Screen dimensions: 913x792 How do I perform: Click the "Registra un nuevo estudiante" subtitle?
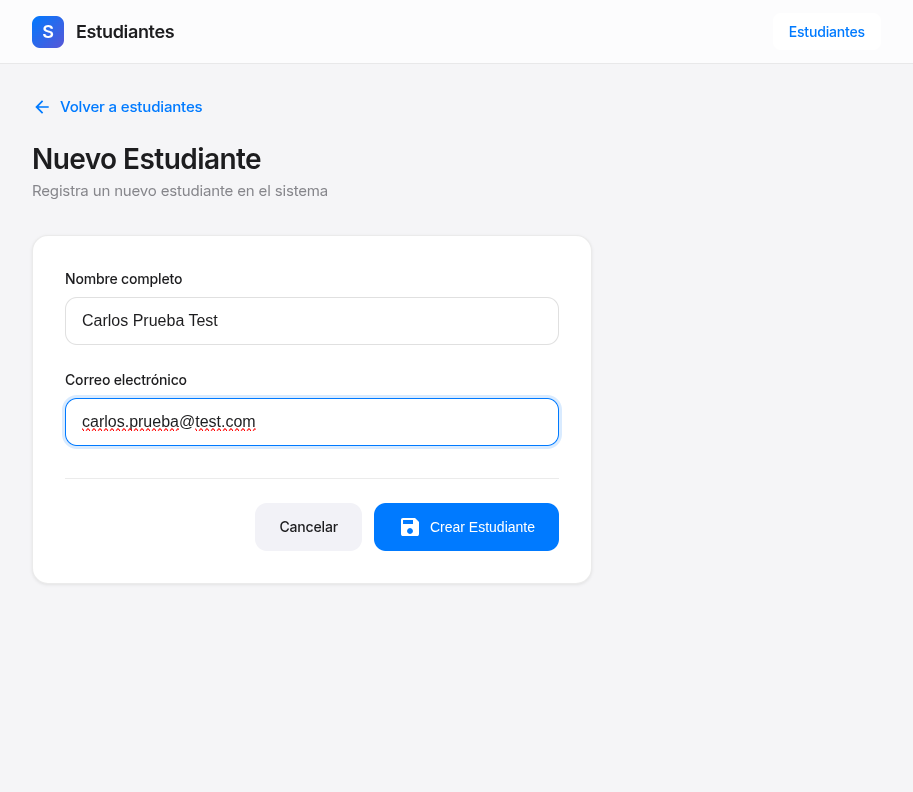(180, 190)
